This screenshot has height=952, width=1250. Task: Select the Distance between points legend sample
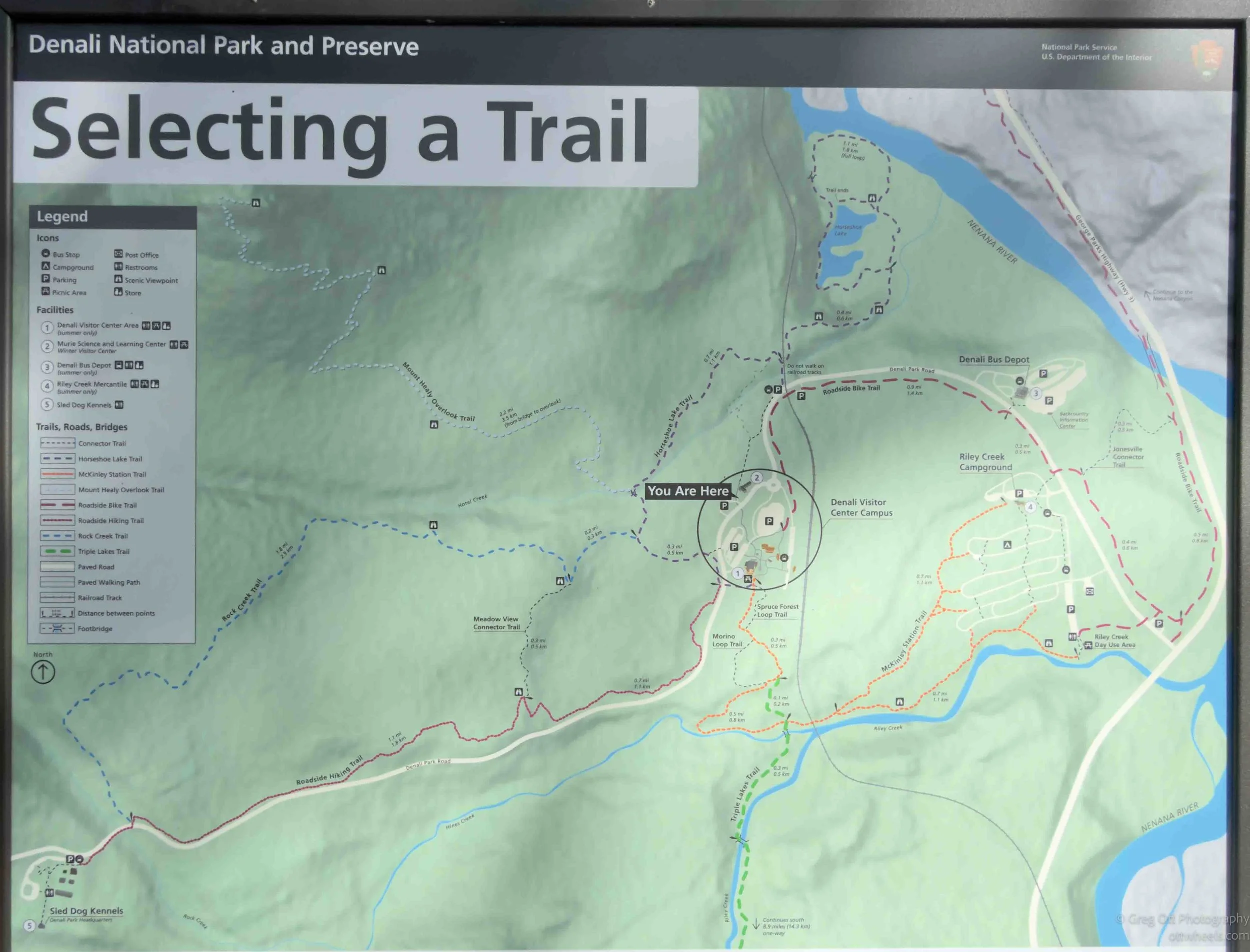[57, 613]
